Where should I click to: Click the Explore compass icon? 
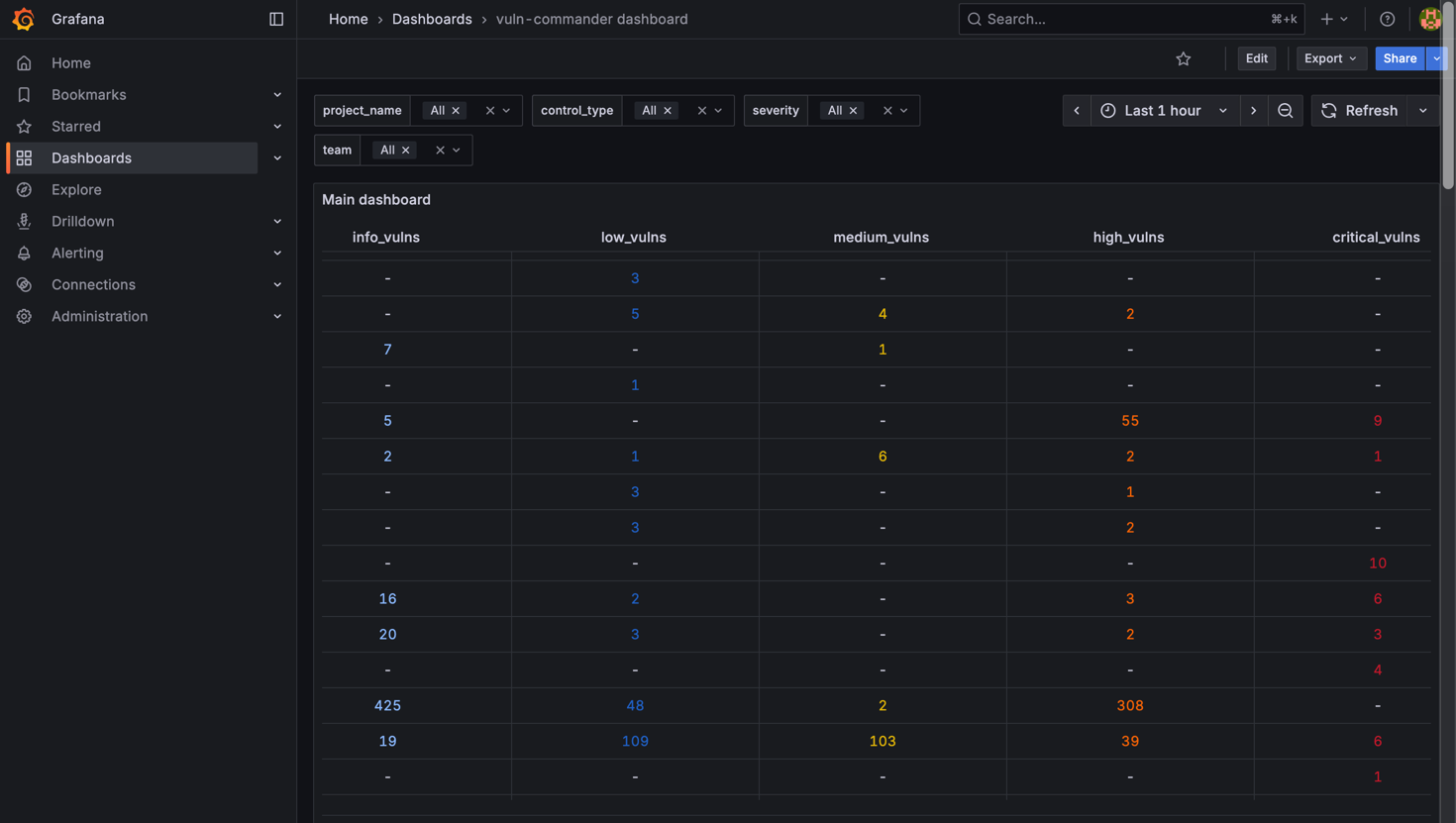pos(24,190)
